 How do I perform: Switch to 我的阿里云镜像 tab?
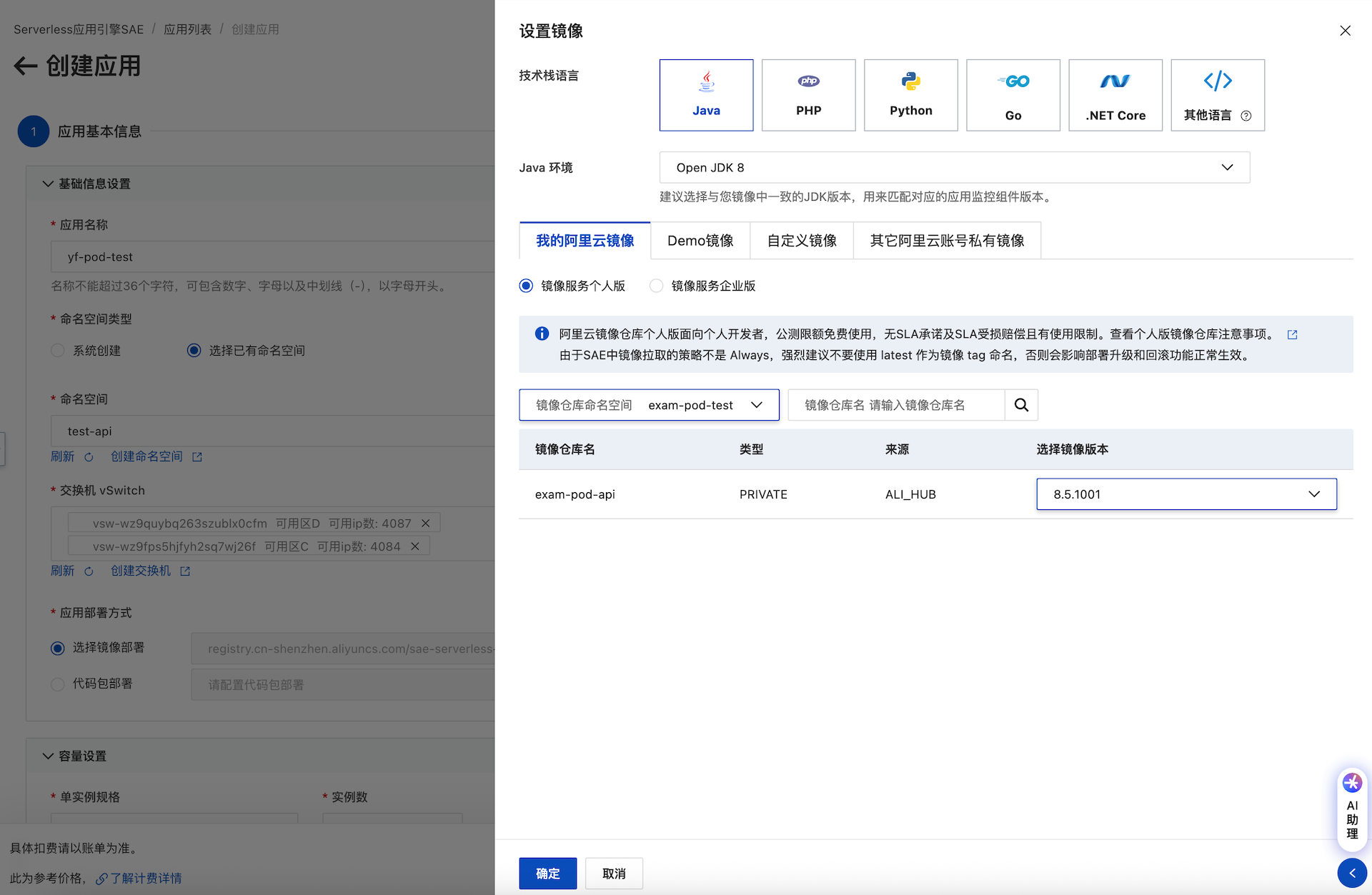pyautogui.click(x=585, y=241)
